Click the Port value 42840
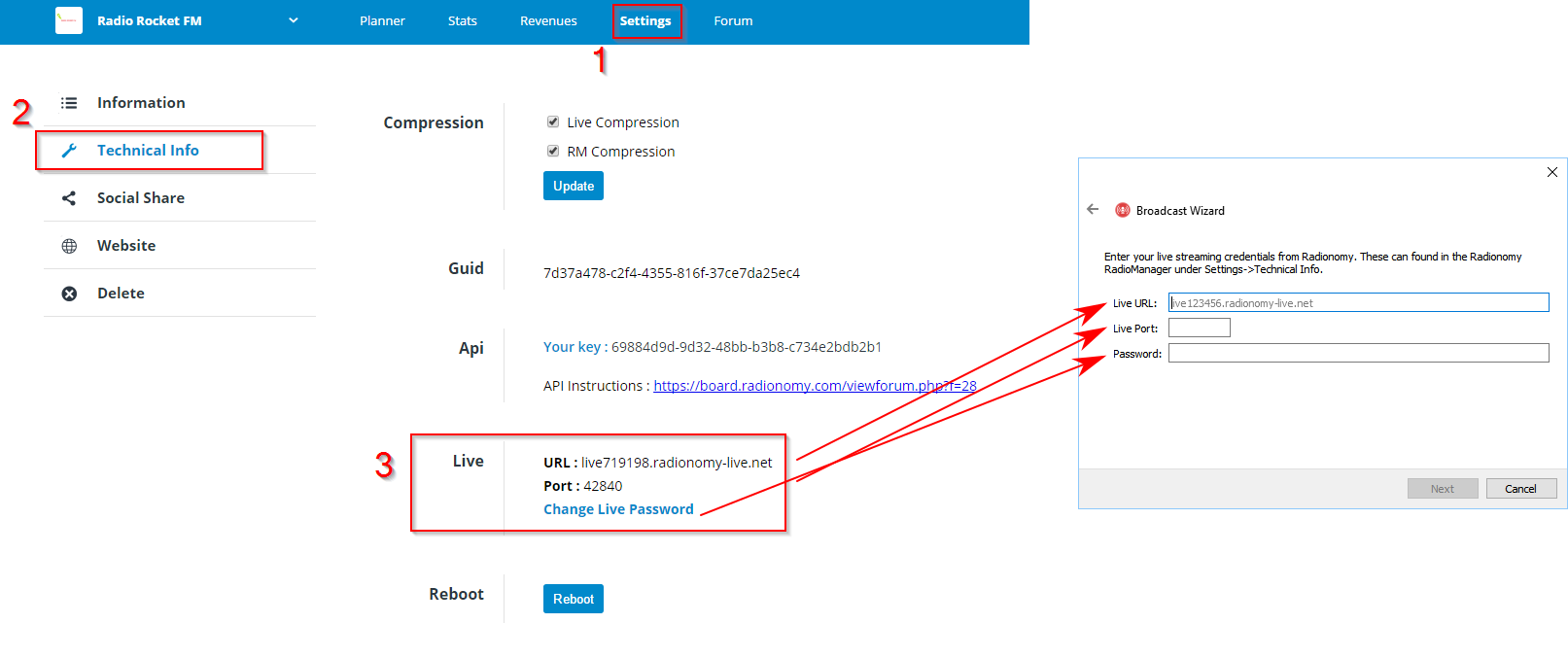 (x=603, y=486)
